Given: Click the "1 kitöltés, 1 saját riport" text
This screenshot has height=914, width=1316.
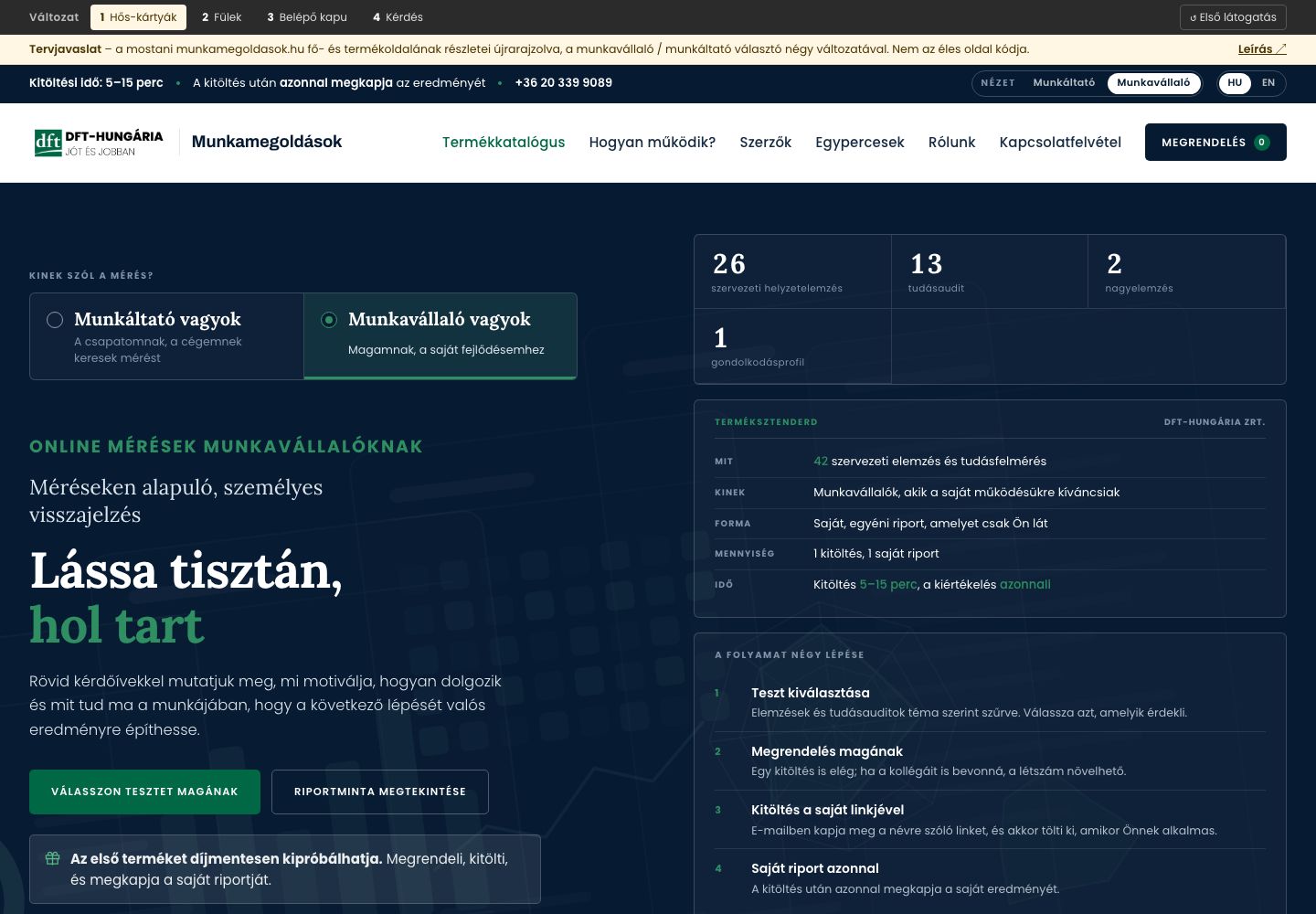Looking at the screenshot, I should click(x=876, y=554).
